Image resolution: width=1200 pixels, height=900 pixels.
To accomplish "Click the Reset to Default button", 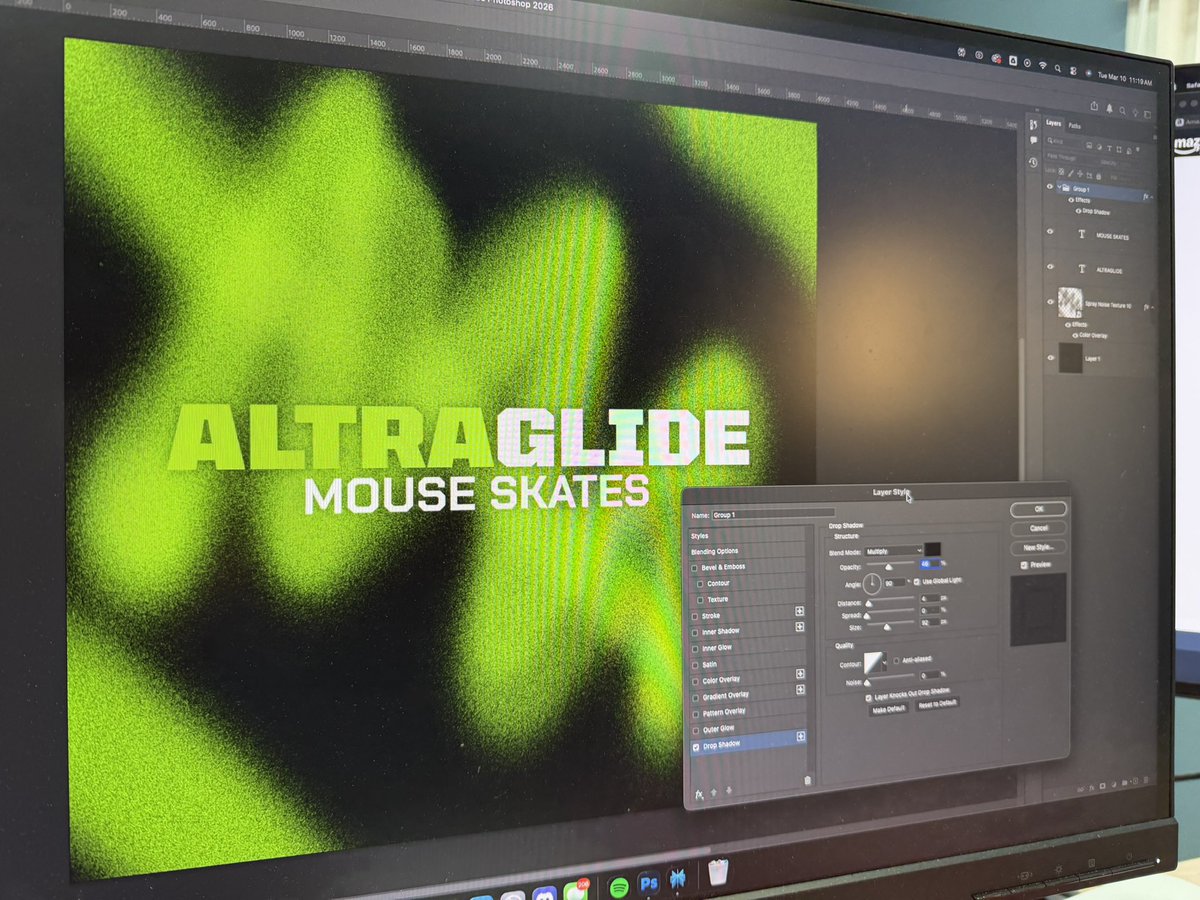I will click(x=937, y=704).
